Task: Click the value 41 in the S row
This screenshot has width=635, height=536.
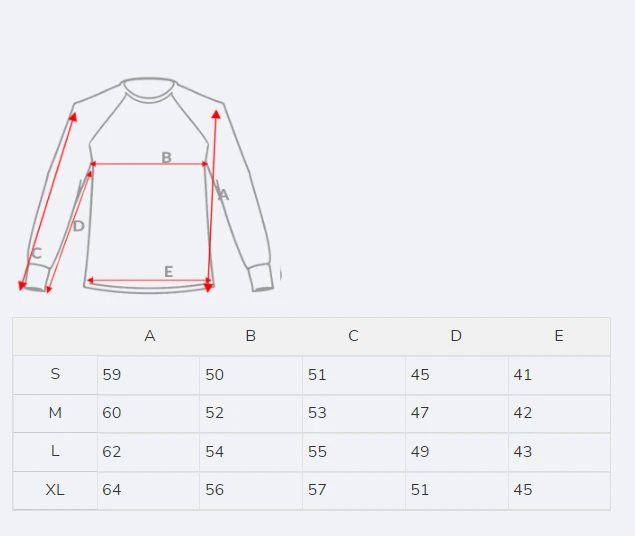Action: coord(522,374)
